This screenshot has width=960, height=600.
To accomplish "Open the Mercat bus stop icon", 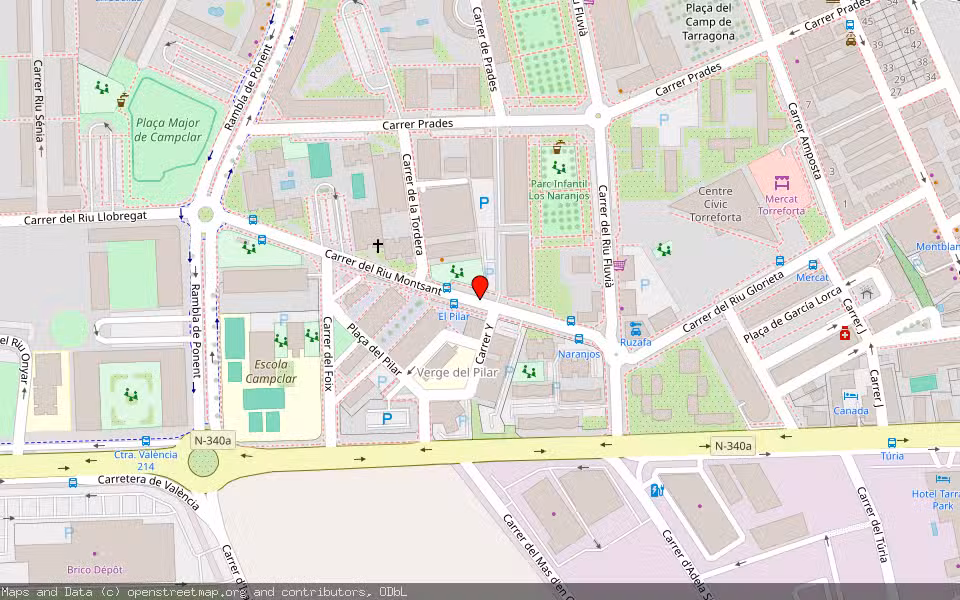I will (813, 265).
